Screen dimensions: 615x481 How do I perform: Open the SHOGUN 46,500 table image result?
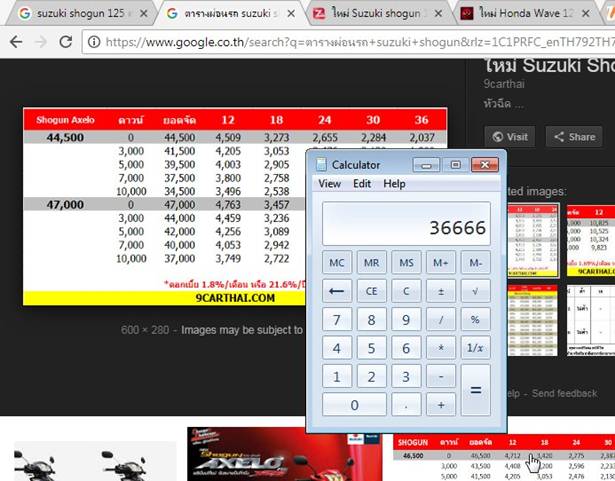504,457
